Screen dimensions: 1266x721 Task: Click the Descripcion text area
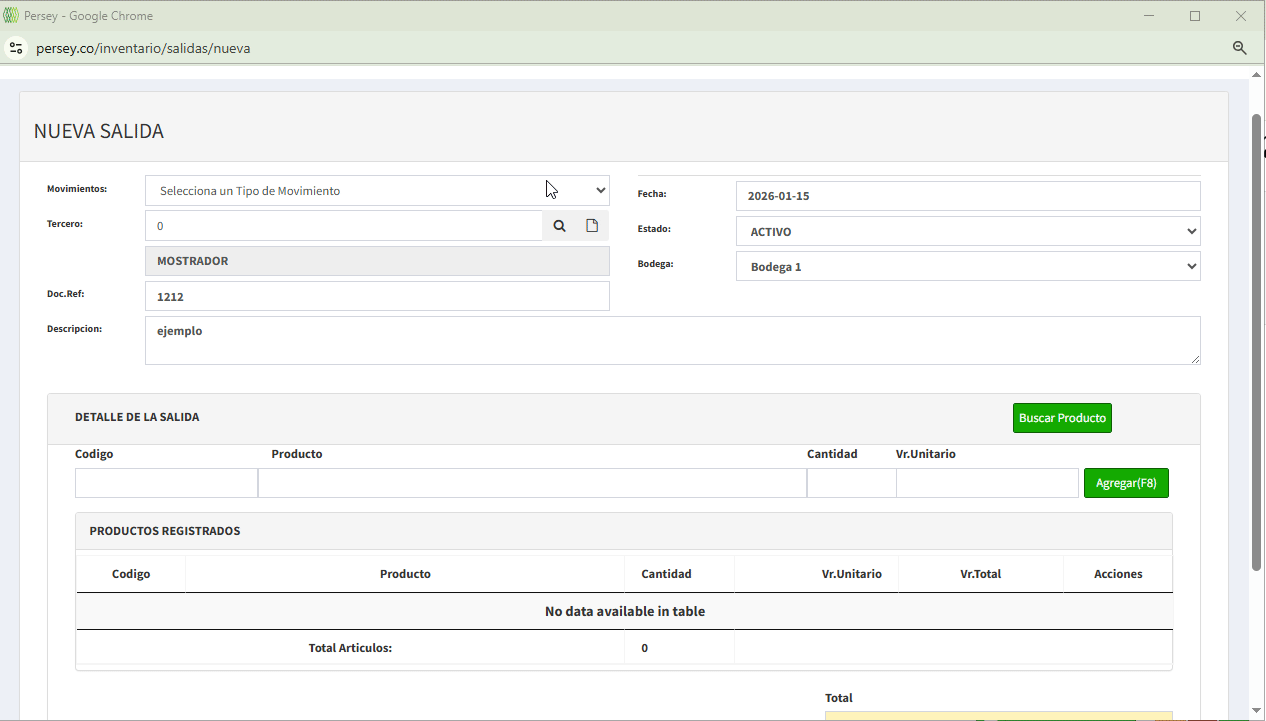[x=672, y=341]
